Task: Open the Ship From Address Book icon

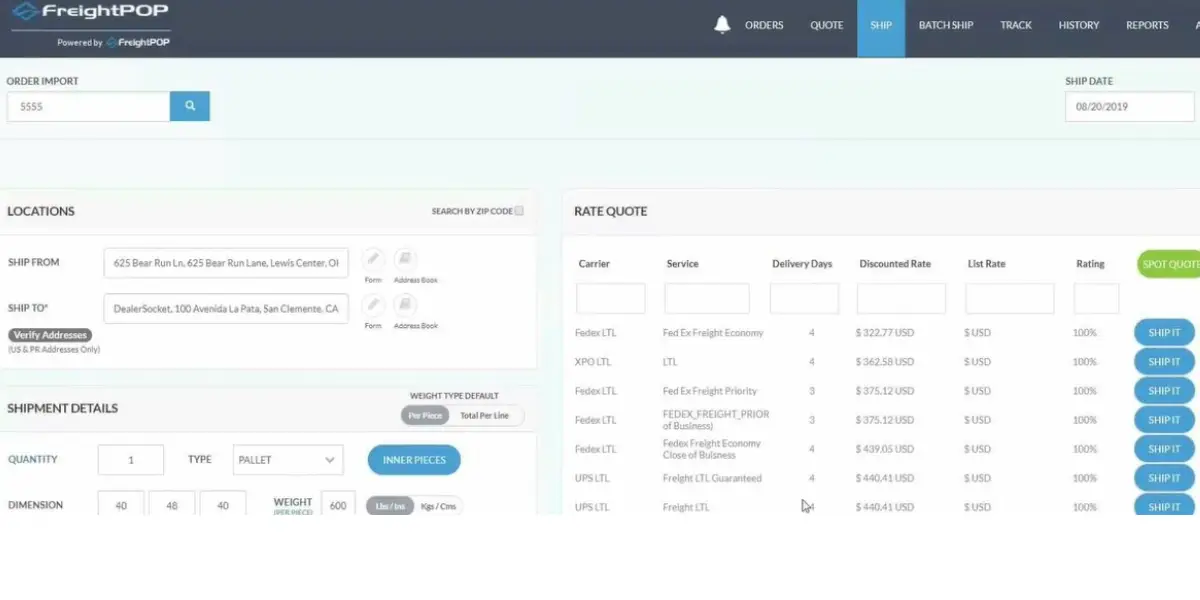Action: pyautogui.click(x=405, y=258)
